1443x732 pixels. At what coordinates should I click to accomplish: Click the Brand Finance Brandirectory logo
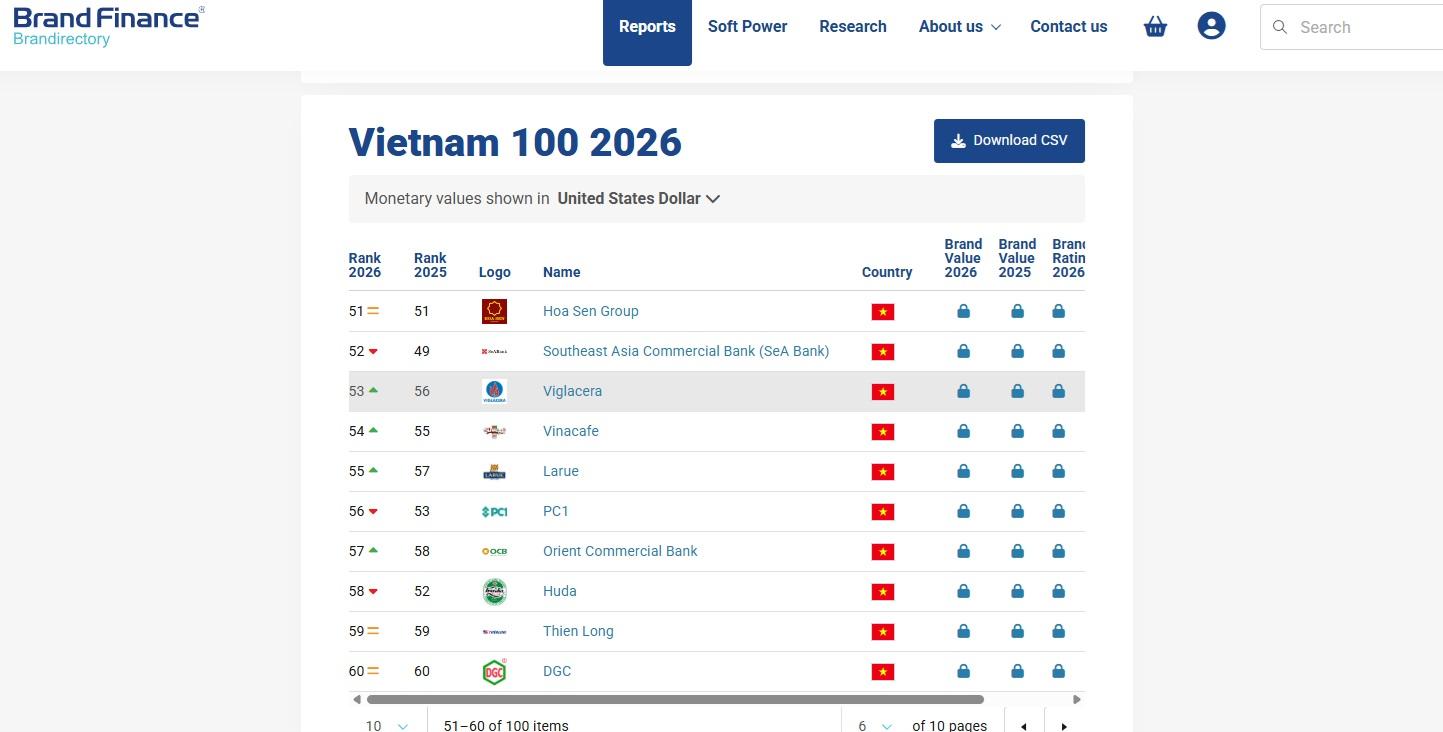[108, 26]
